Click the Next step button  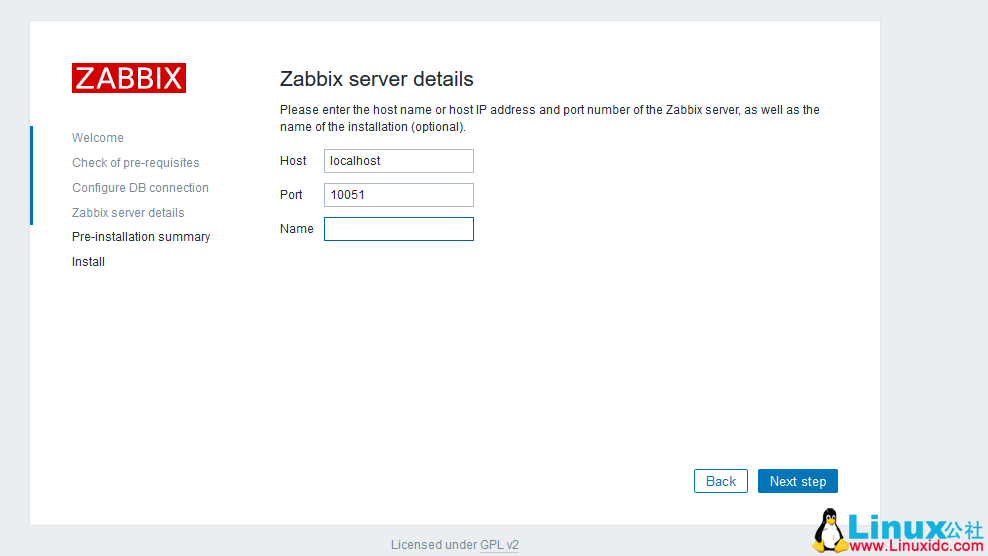[x=798, y=481]
